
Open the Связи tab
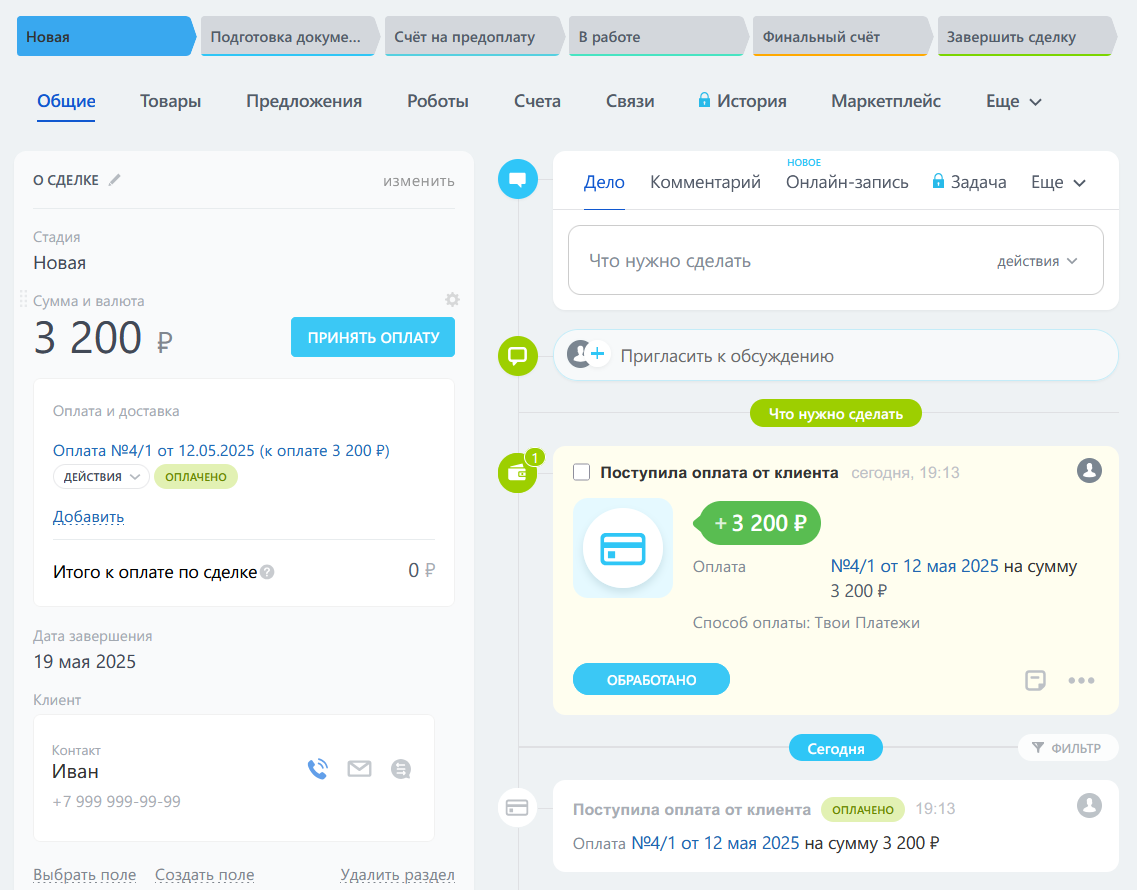[x=630, y=102]
